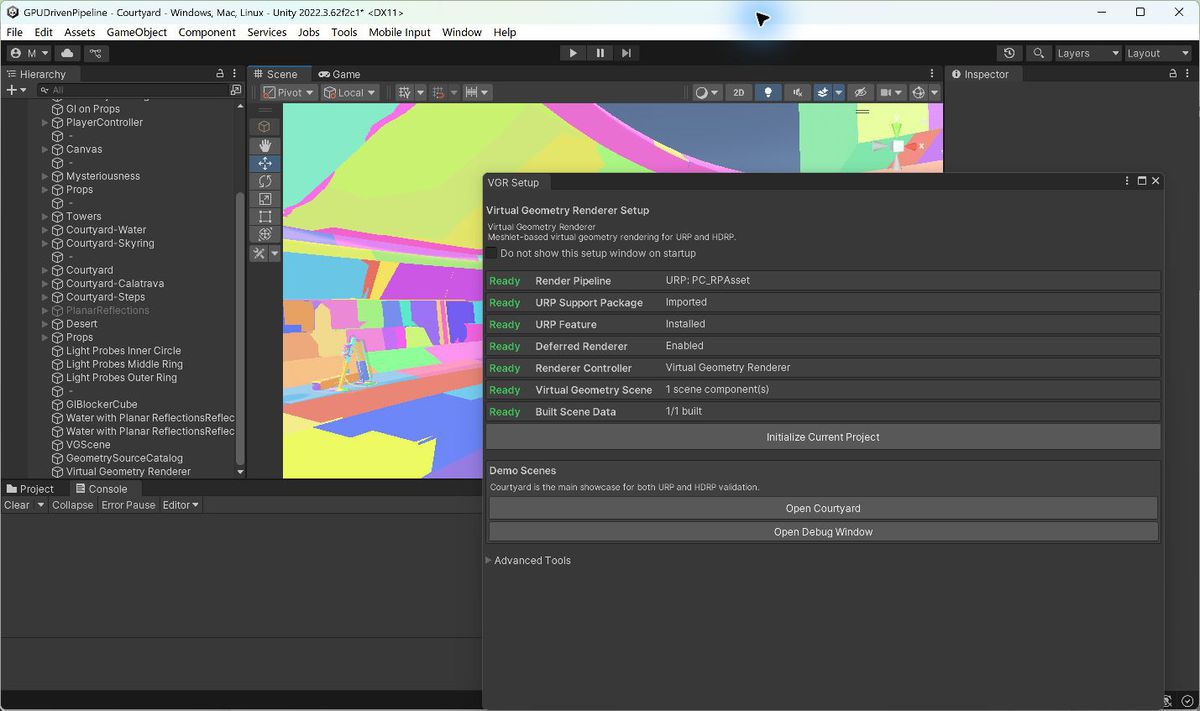The image size is (1200, 711).
Task: Toggle hidden objects scene visibility eye
Action: [860, 92]
